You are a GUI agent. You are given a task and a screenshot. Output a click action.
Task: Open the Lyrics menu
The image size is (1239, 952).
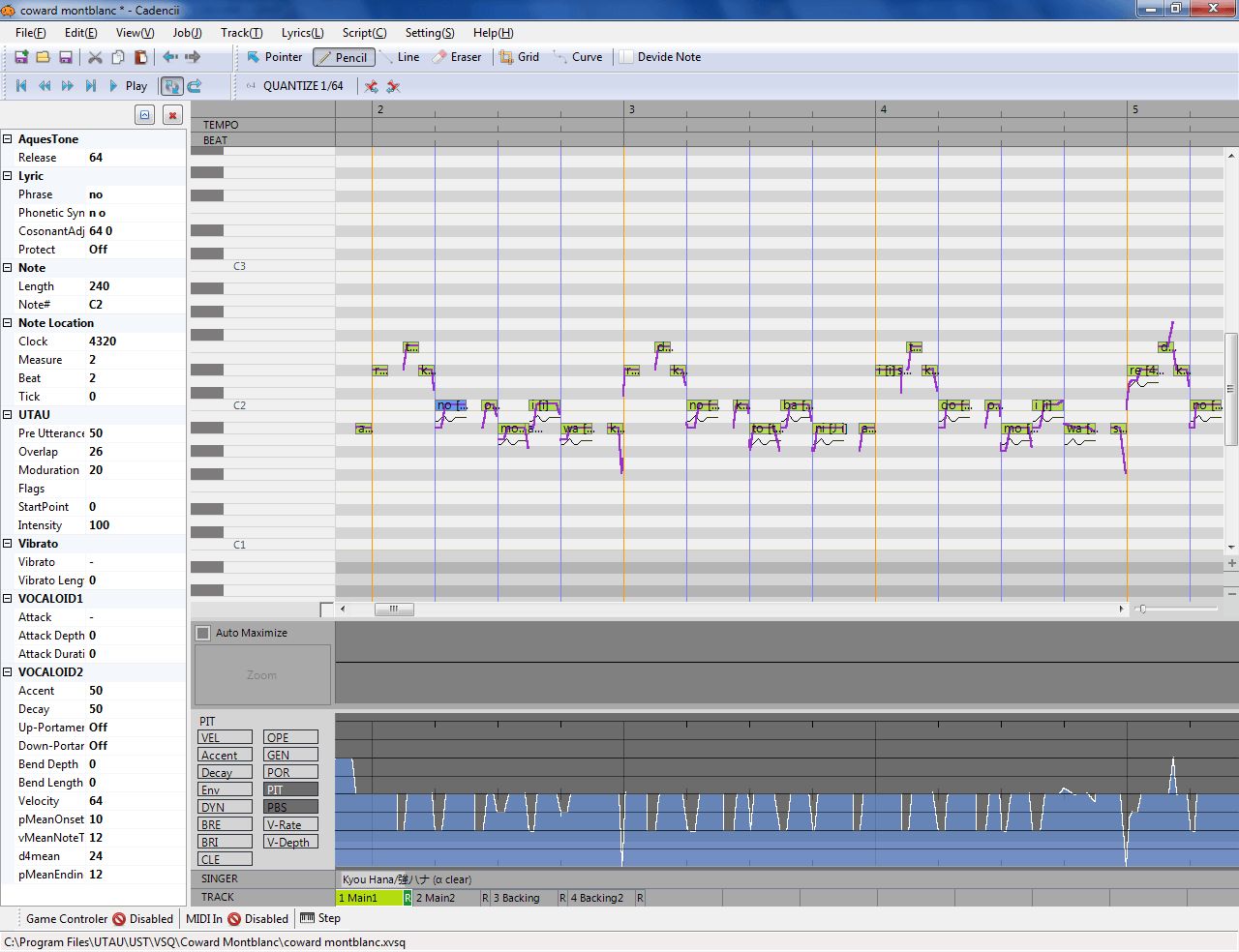click(301, 32)
